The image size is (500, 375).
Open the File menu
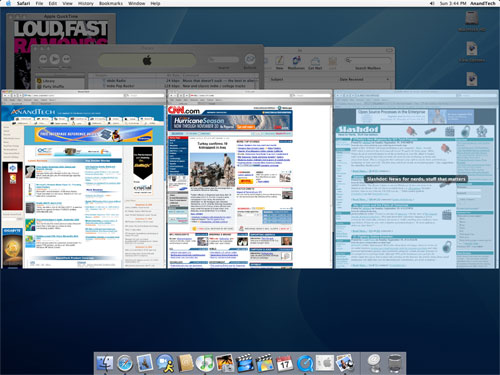39,3
